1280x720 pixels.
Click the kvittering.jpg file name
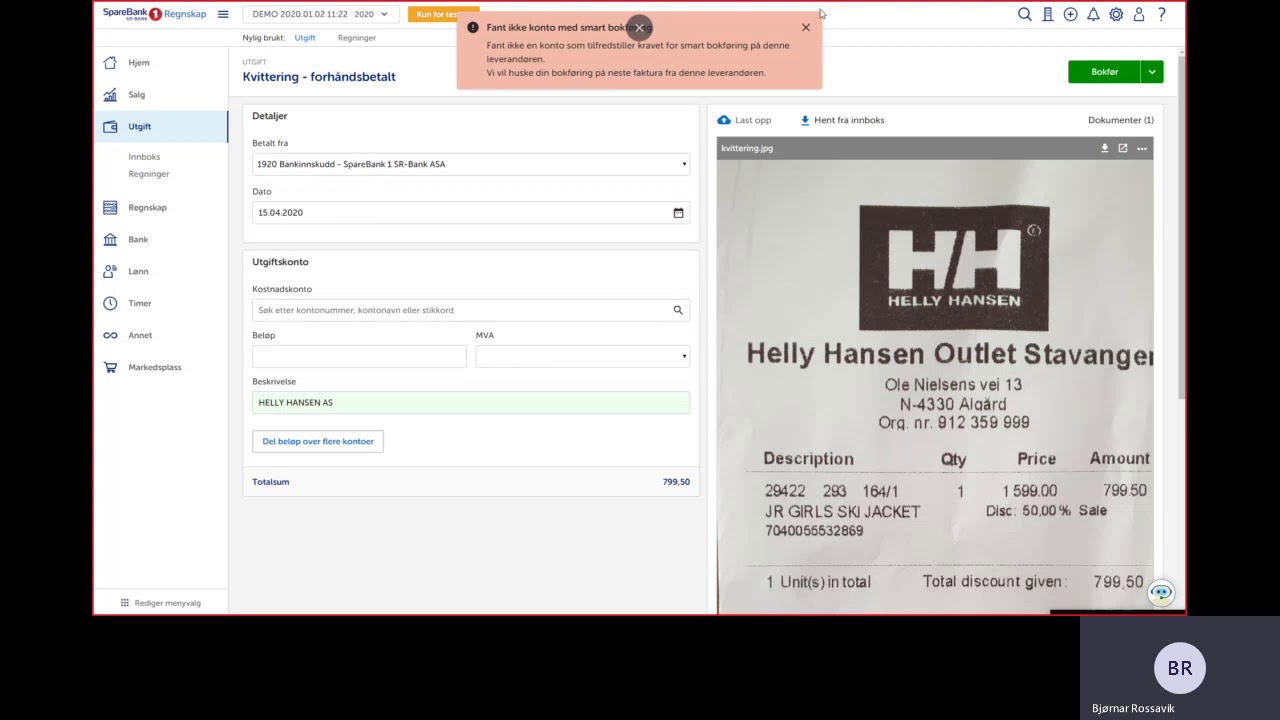[x=747, y=148]
